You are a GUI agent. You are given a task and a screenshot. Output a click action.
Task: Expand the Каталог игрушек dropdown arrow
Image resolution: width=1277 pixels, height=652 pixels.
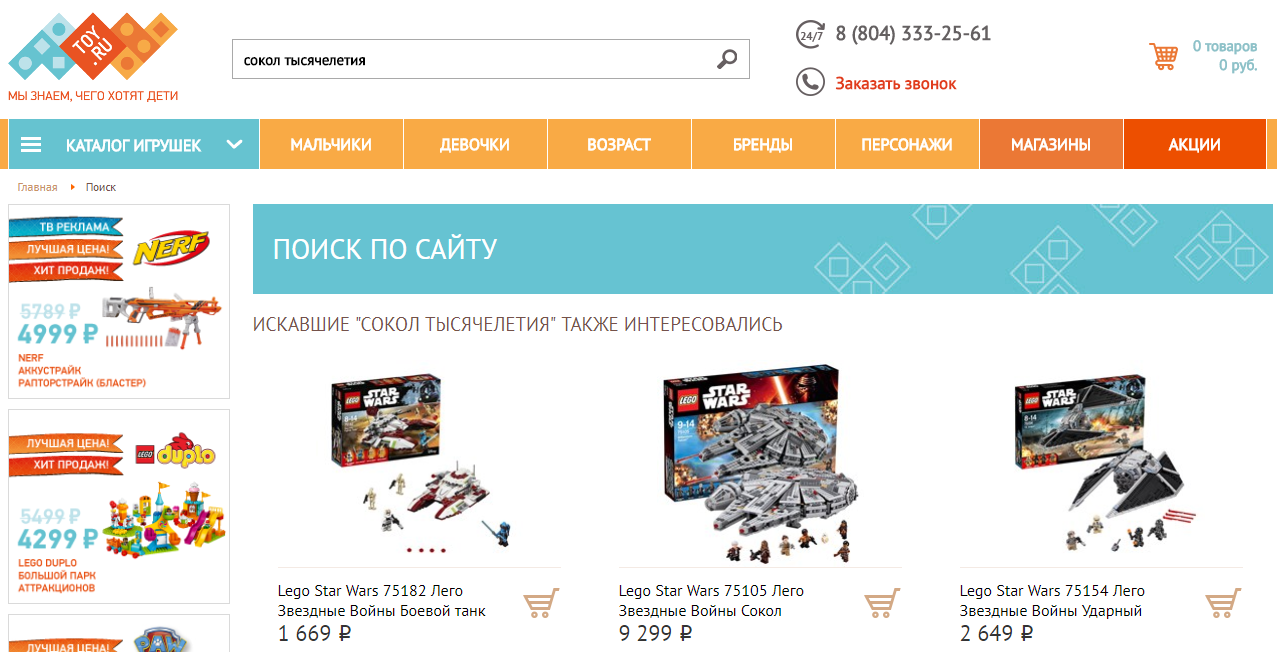tap(235, 145)
